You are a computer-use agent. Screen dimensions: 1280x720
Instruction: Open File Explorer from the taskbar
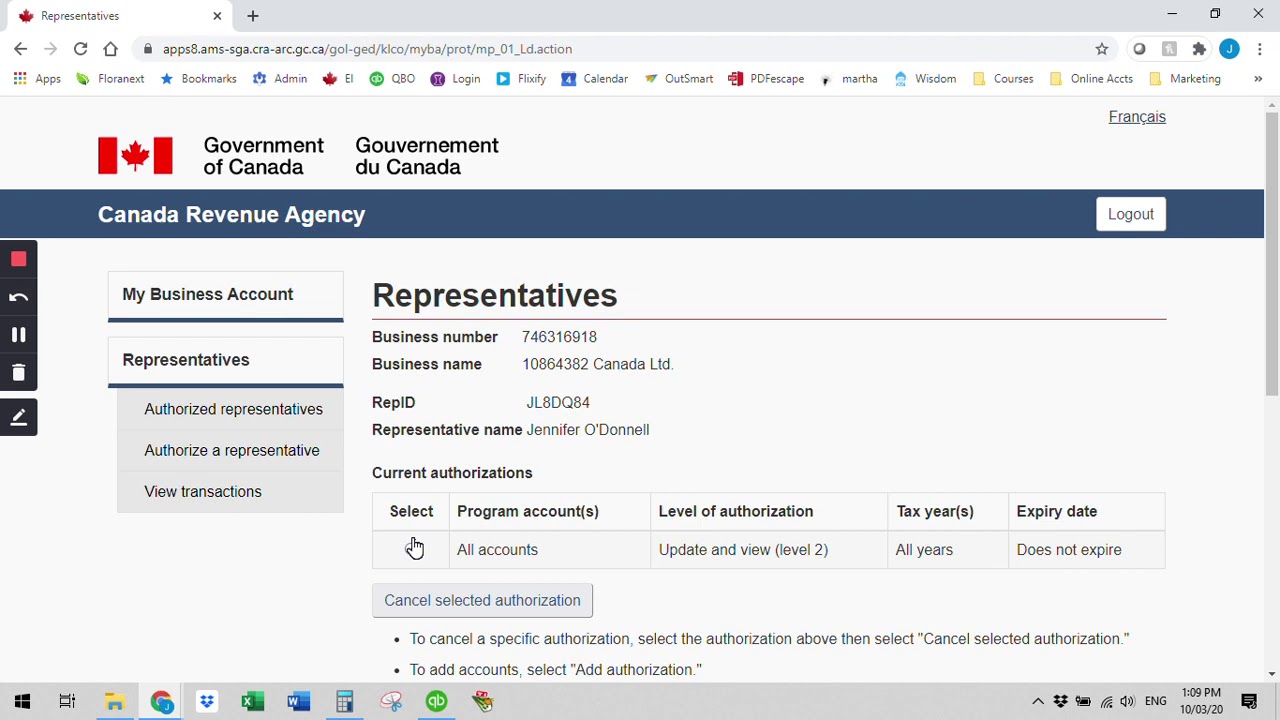114,702
